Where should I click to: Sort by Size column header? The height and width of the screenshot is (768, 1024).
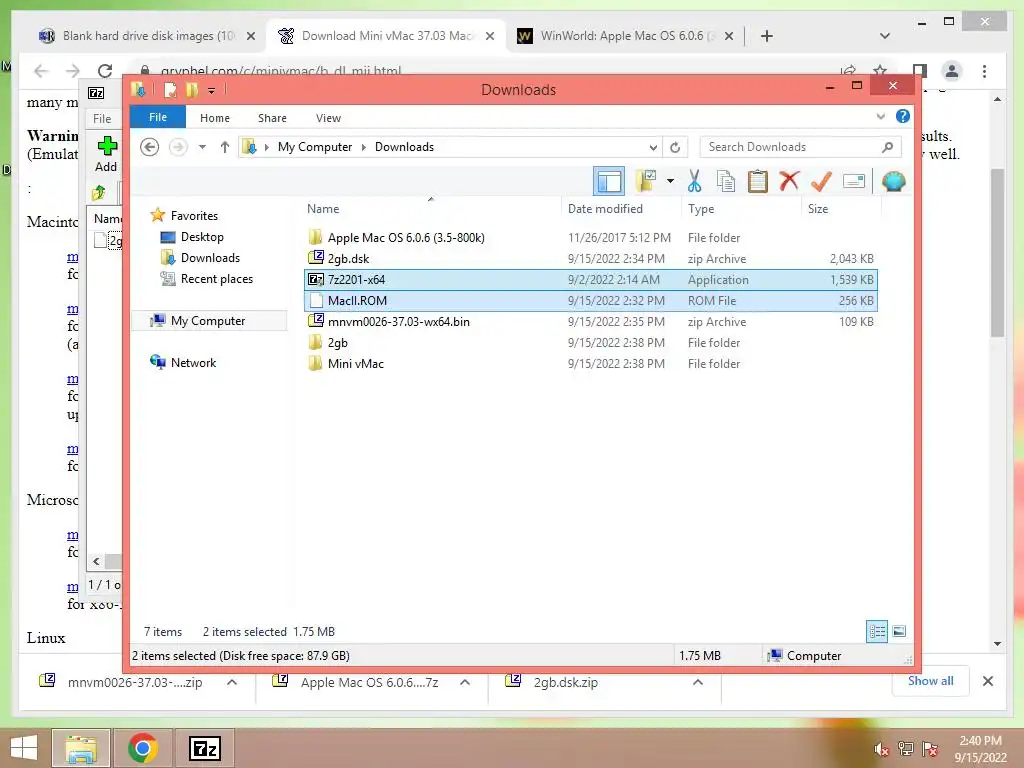click(818, 209)
